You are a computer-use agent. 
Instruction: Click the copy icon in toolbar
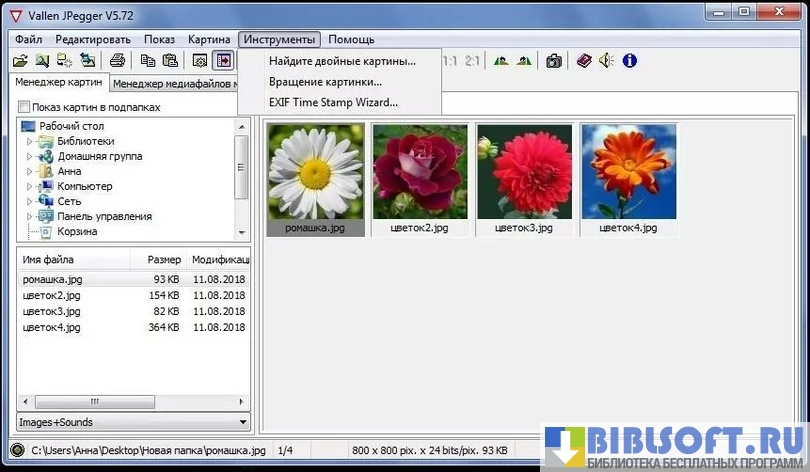point(148,61)
